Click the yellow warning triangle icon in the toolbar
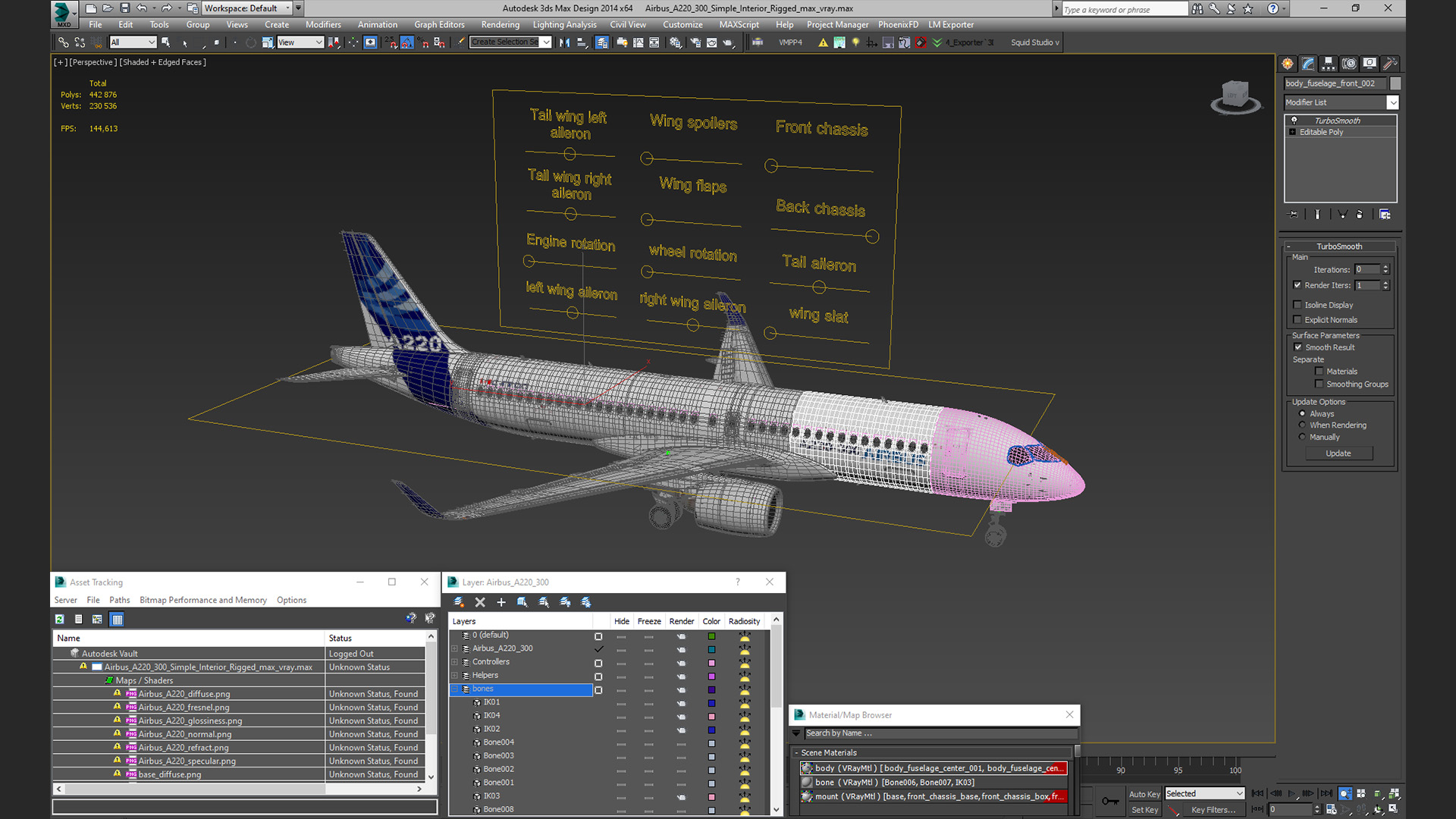This screenshot has height=819, width=1456. pyautogui.click(x=823, y=42)
